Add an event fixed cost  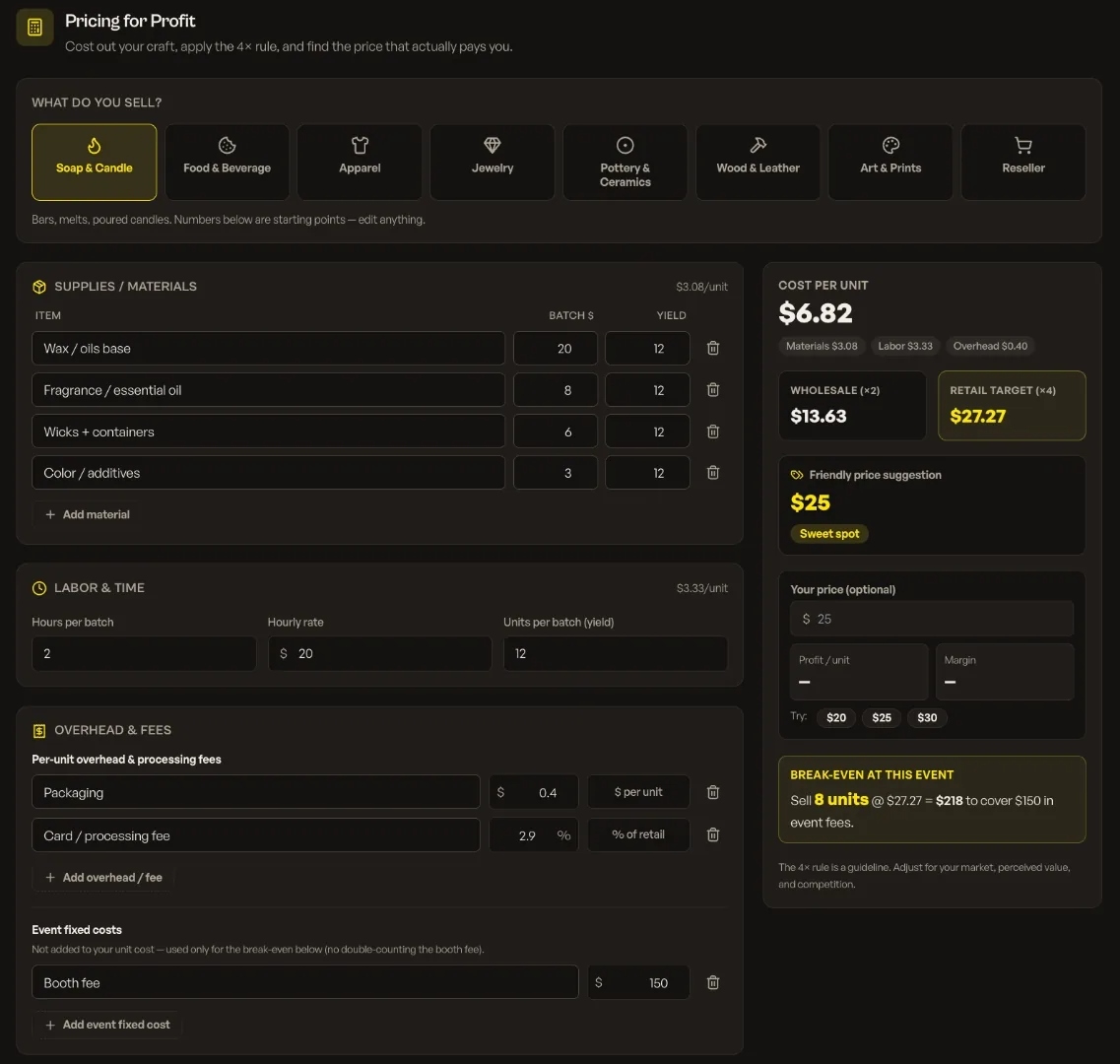click(107, 1025)
